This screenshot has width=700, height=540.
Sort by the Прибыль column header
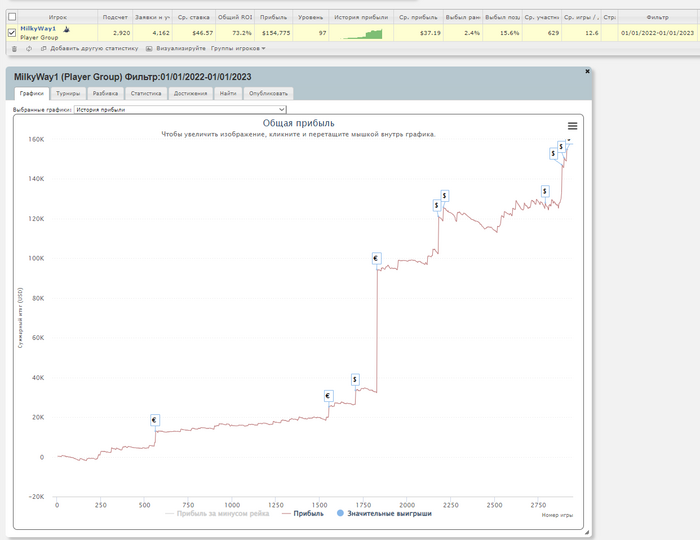click(274, 17)
